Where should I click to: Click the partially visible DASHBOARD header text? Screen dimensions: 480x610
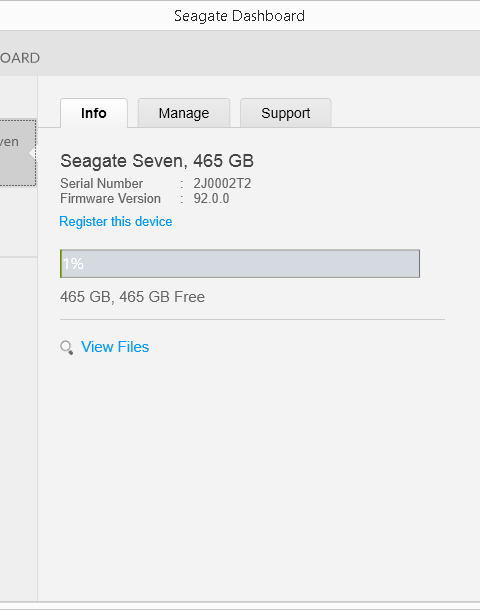(x=20, y=58)
